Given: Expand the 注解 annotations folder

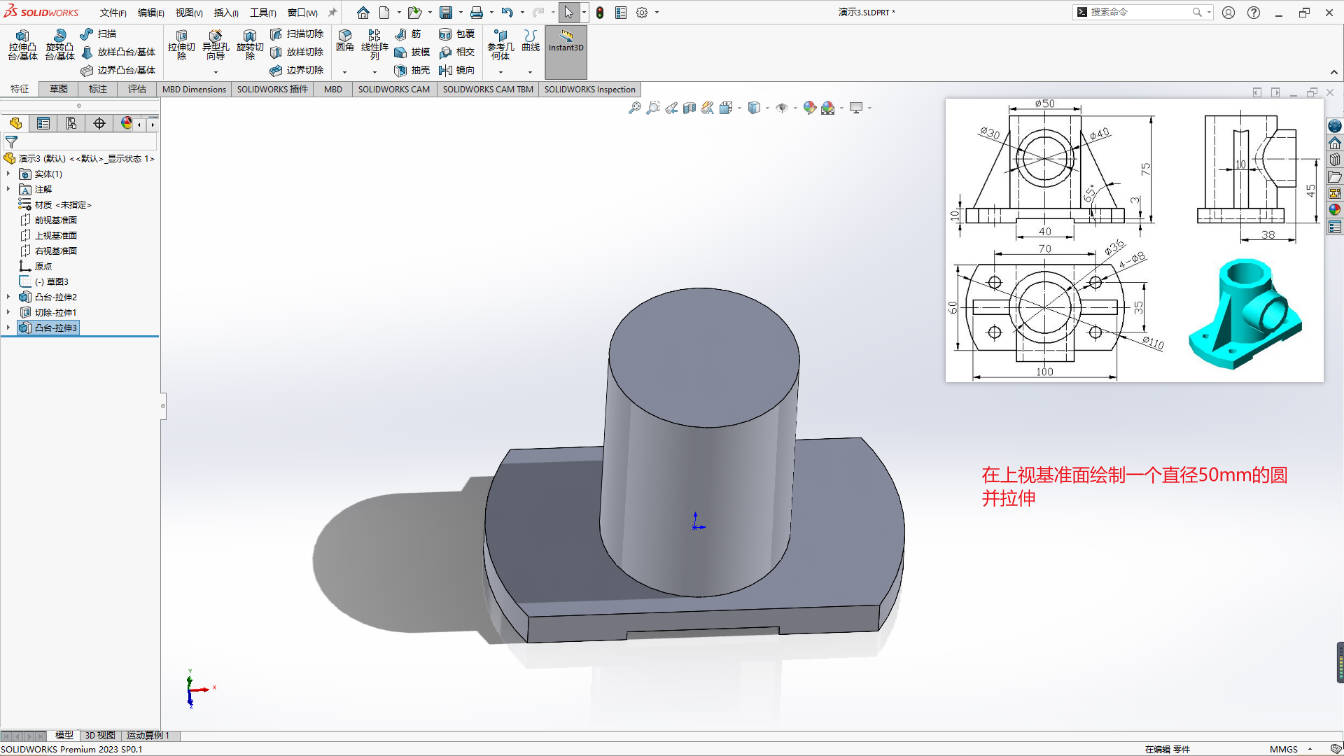Looking at the screenshot, I should [8, 189].
